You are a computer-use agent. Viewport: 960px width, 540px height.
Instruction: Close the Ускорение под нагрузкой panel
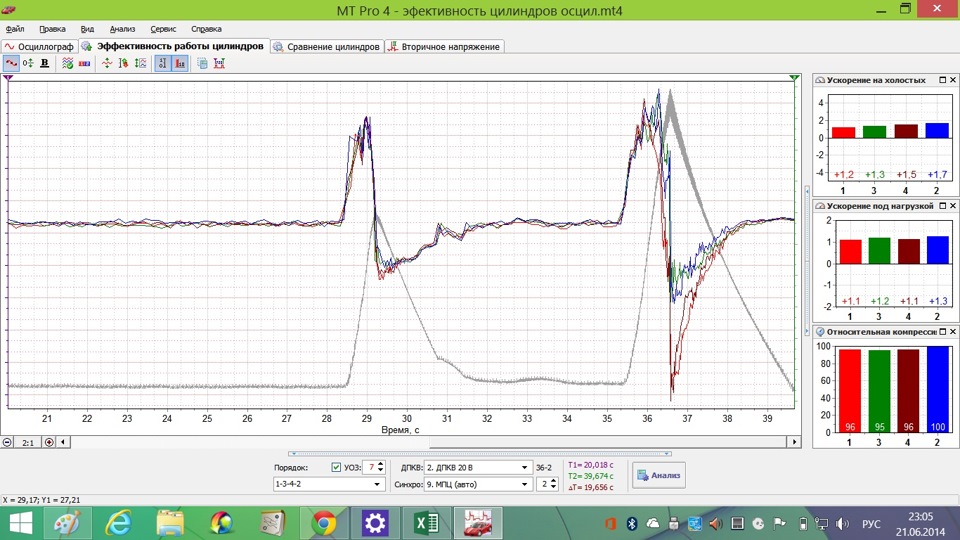point(953,206)
